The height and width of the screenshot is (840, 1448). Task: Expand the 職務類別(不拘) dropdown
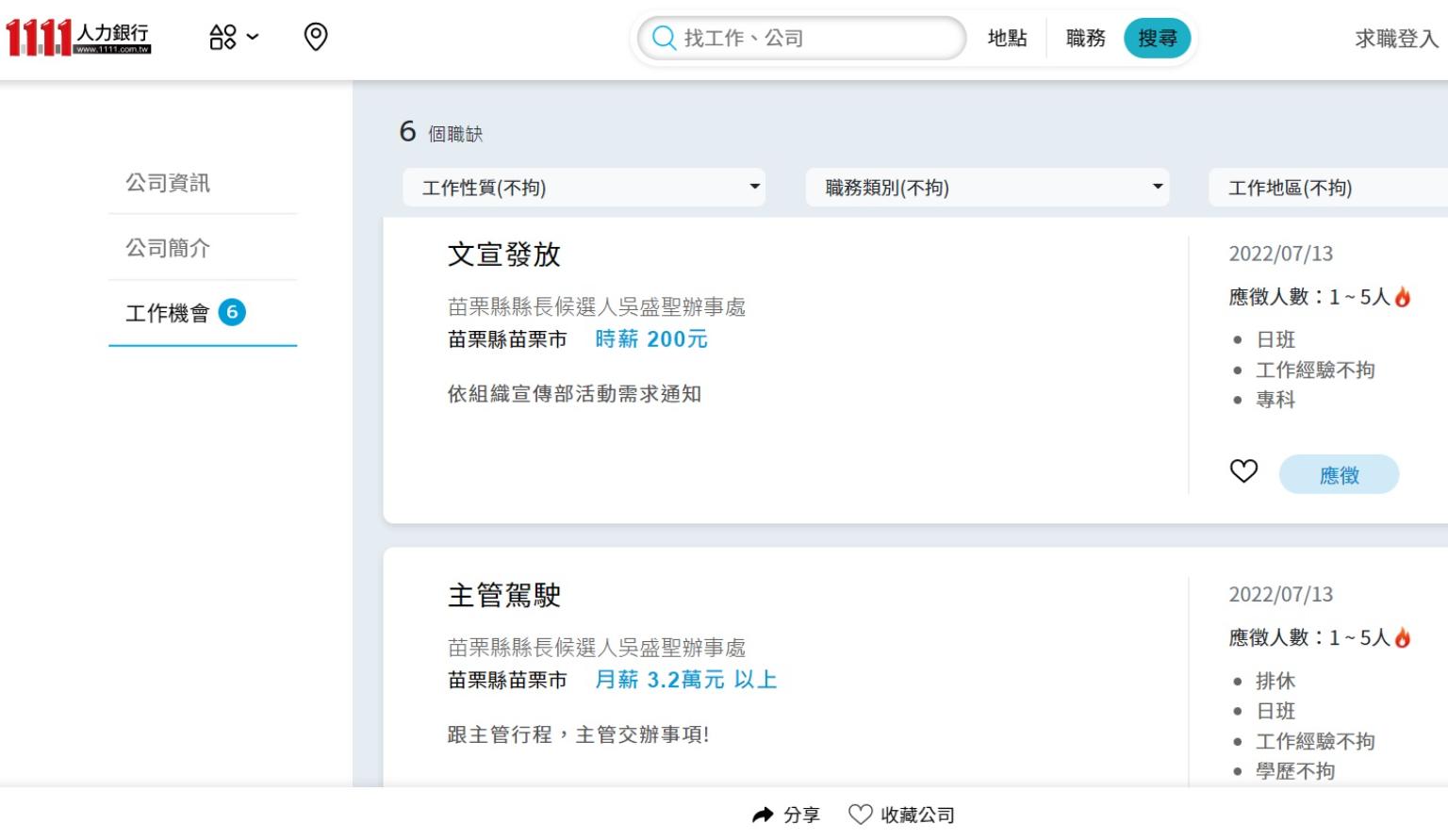tap(987, 188)
